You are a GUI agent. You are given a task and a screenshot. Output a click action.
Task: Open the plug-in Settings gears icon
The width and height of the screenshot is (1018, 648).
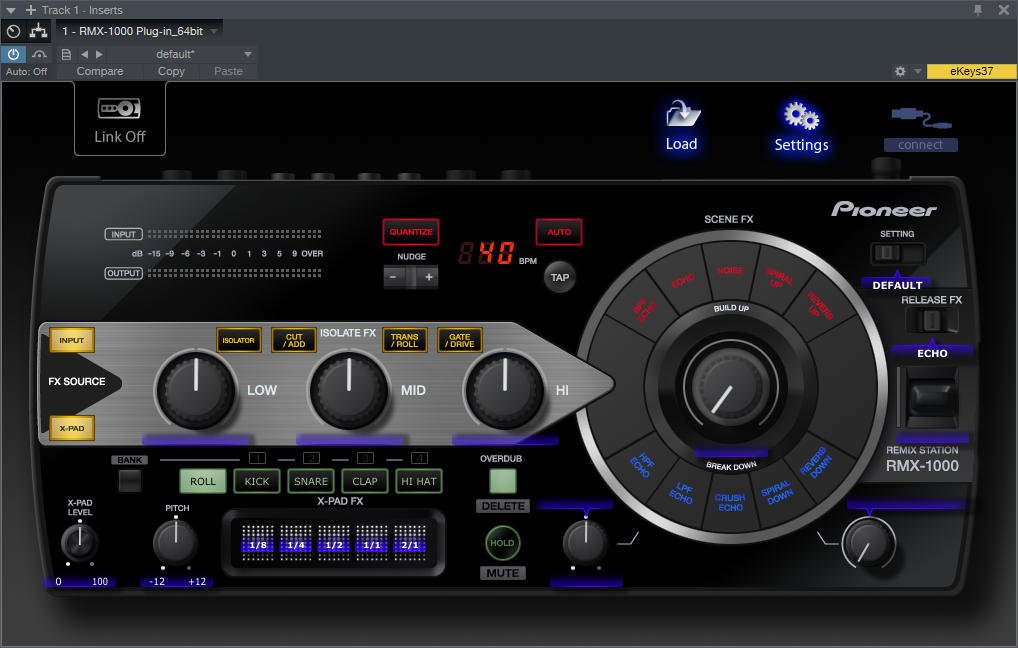(x=801, y=114)
